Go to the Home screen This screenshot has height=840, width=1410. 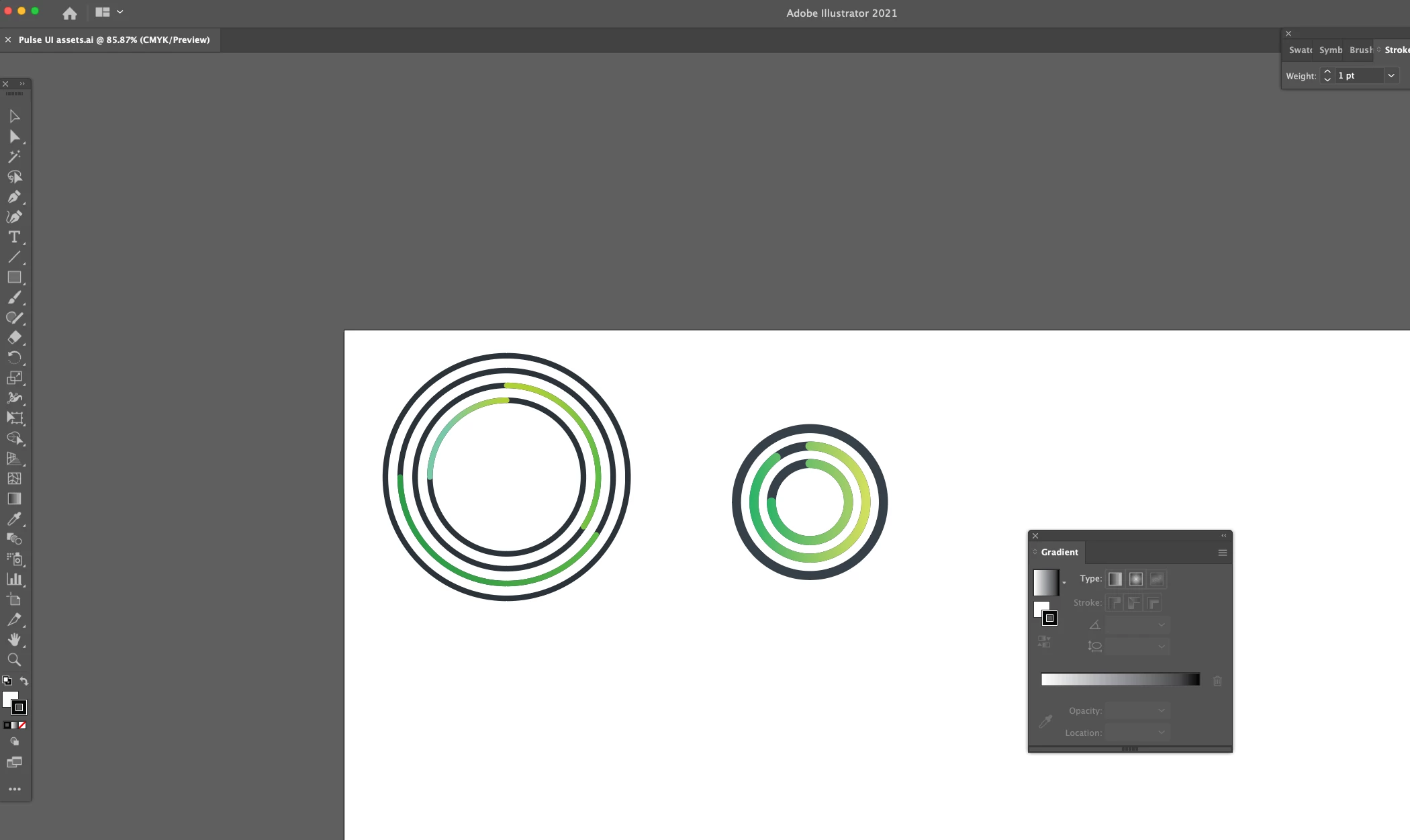70,13
